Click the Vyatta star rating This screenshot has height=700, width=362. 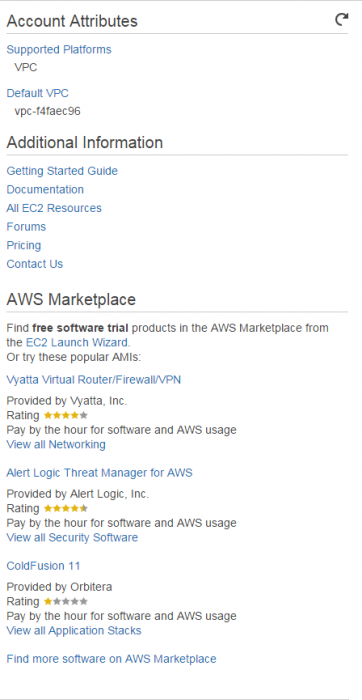[66, 415]
